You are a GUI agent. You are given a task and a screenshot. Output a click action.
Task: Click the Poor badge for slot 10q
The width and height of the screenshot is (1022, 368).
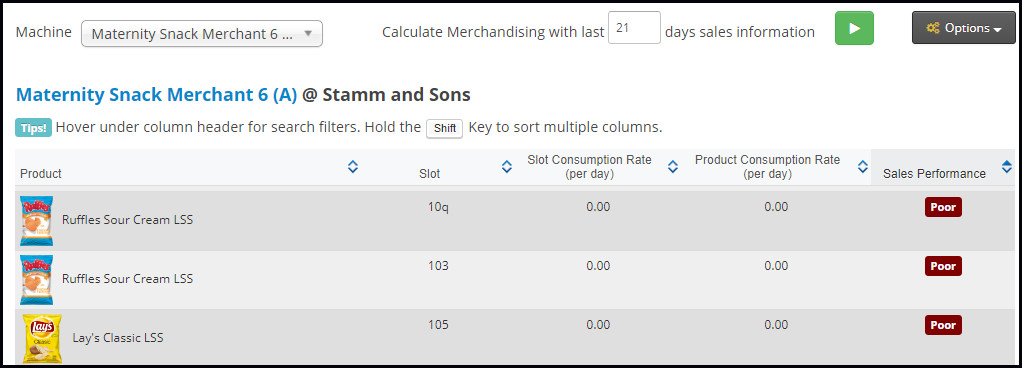tap(943, 207)
